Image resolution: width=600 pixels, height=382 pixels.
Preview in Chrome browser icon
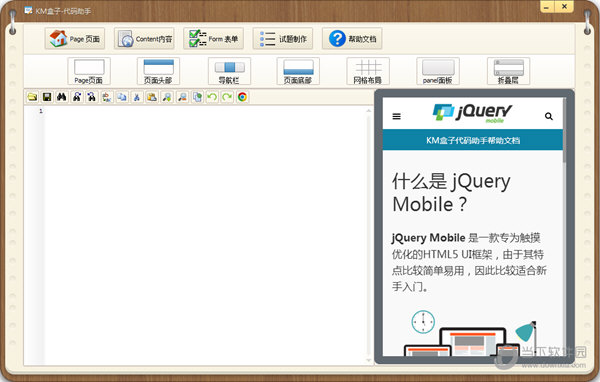[x=242, y=97]
